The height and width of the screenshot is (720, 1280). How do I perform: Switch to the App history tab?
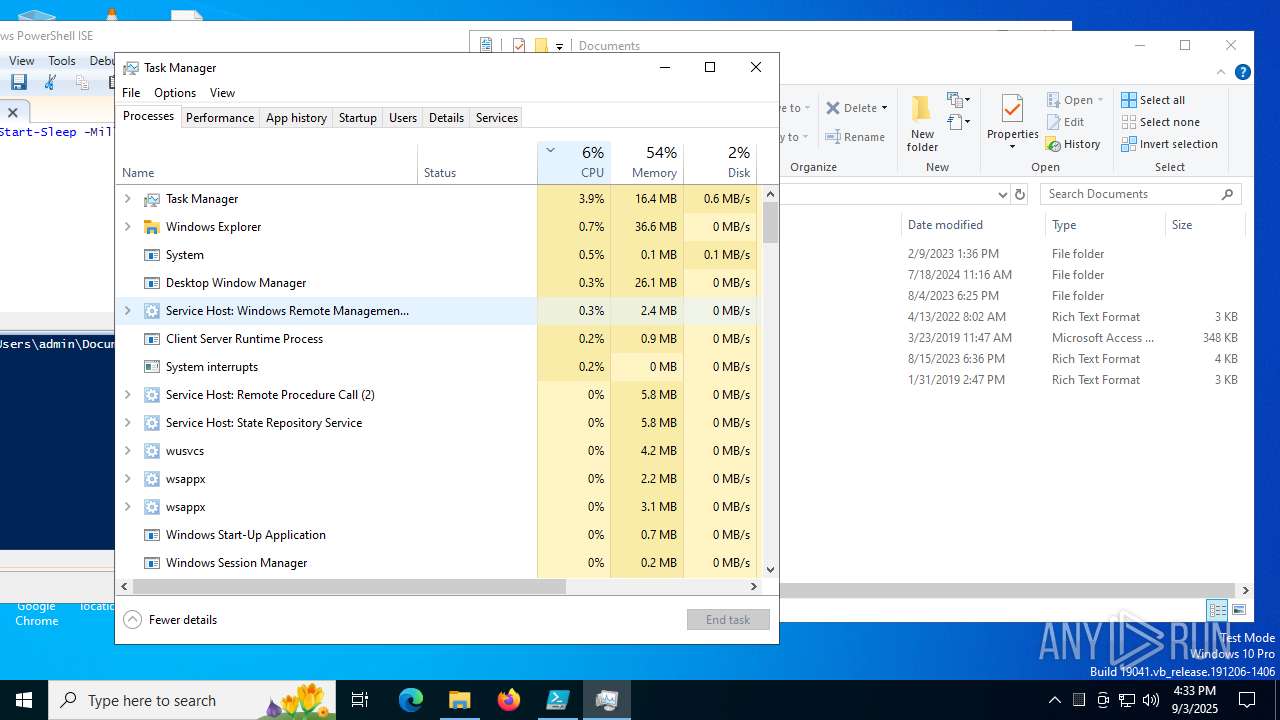(x=296, y=118)
